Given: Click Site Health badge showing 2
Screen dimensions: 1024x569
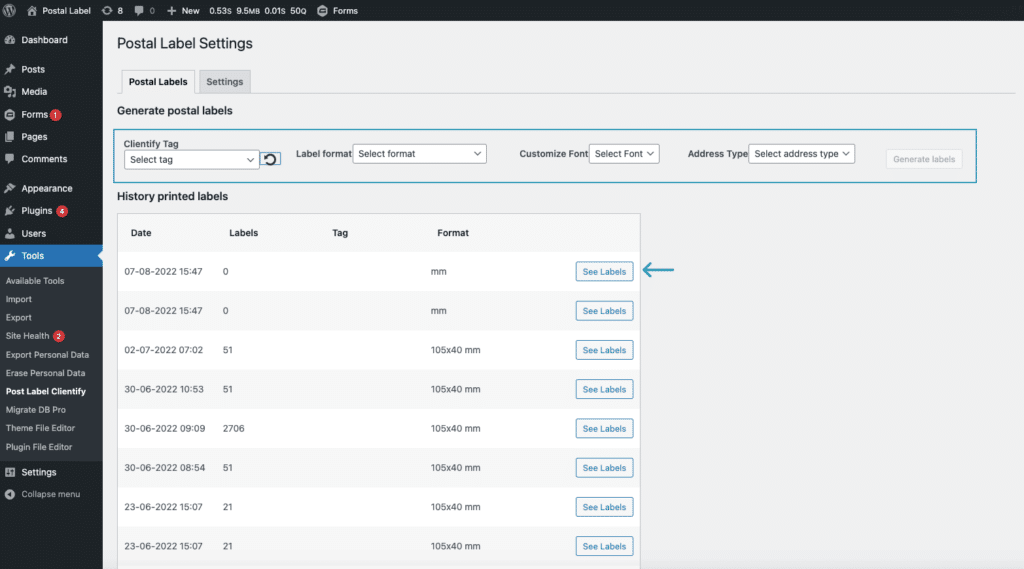Looking at the screenshot, I should 59,336.
